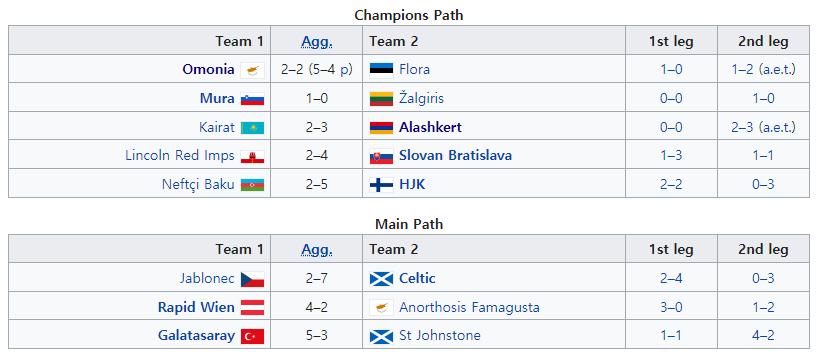Click the Gibraltar flag by Lincoln Red Imps
824x360 pixels.
252,156
